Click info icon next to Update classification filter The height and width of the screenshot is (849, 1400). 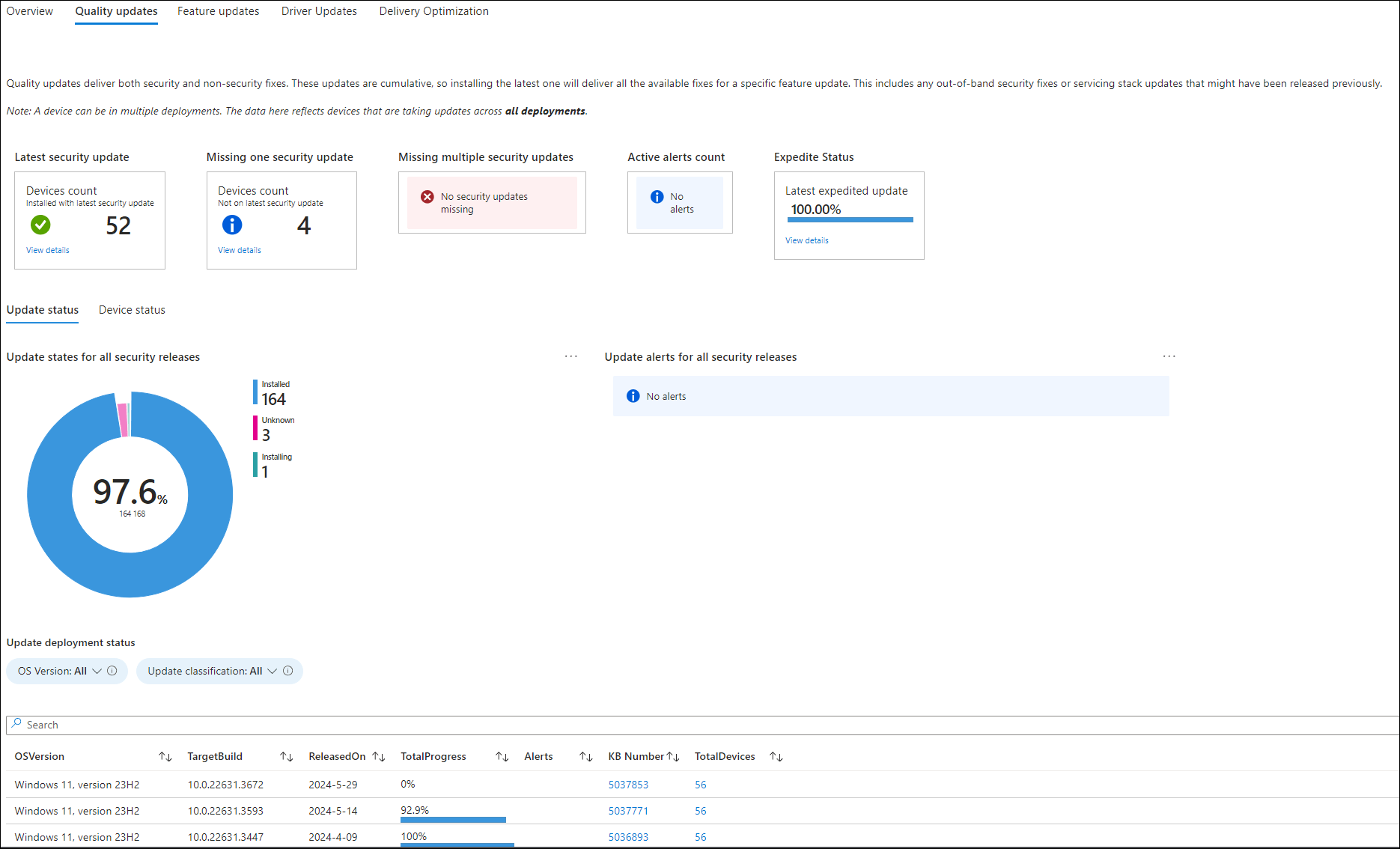click(287, 671)
